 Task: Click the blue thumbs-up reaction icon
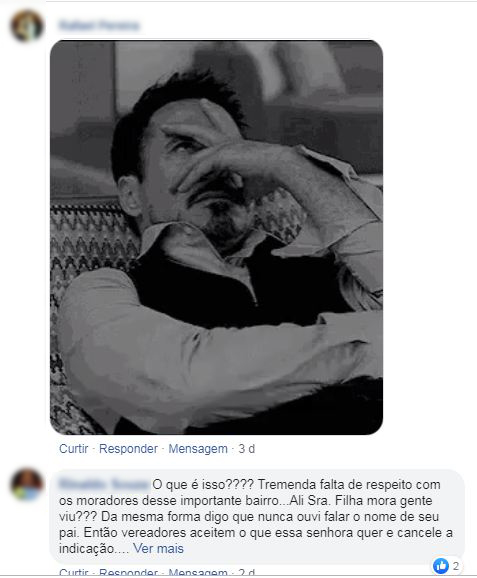click(441, 565)
